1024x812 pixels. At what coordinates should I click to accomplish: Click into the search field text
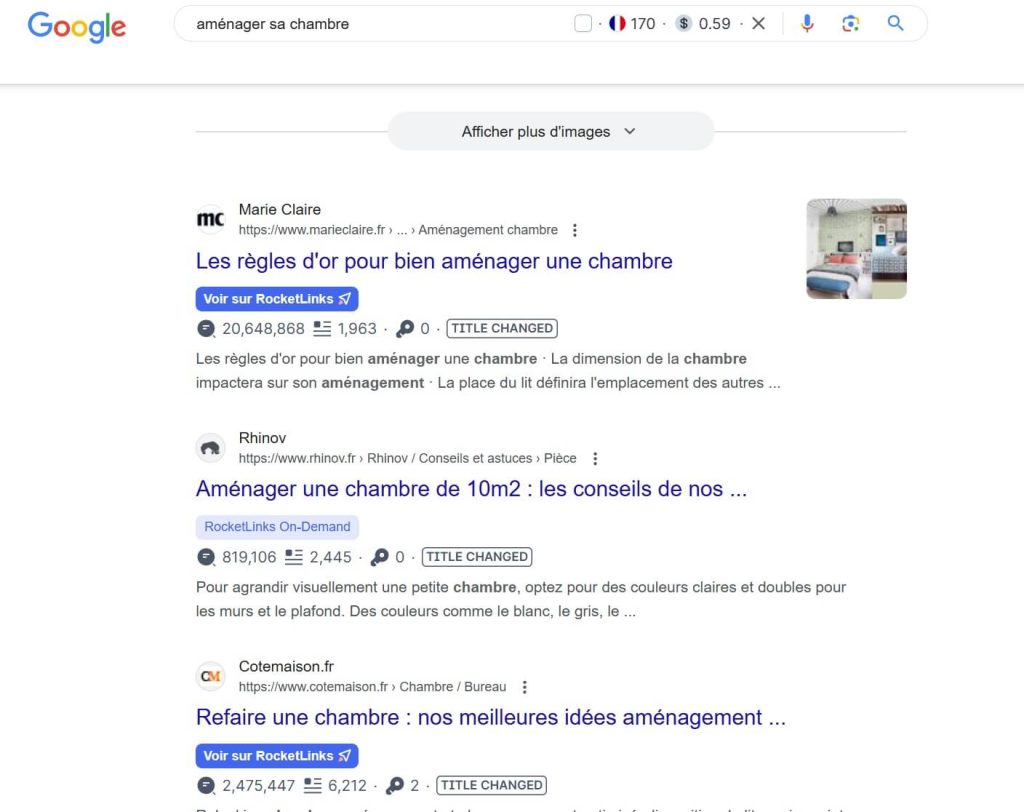(x=273, y=24)
